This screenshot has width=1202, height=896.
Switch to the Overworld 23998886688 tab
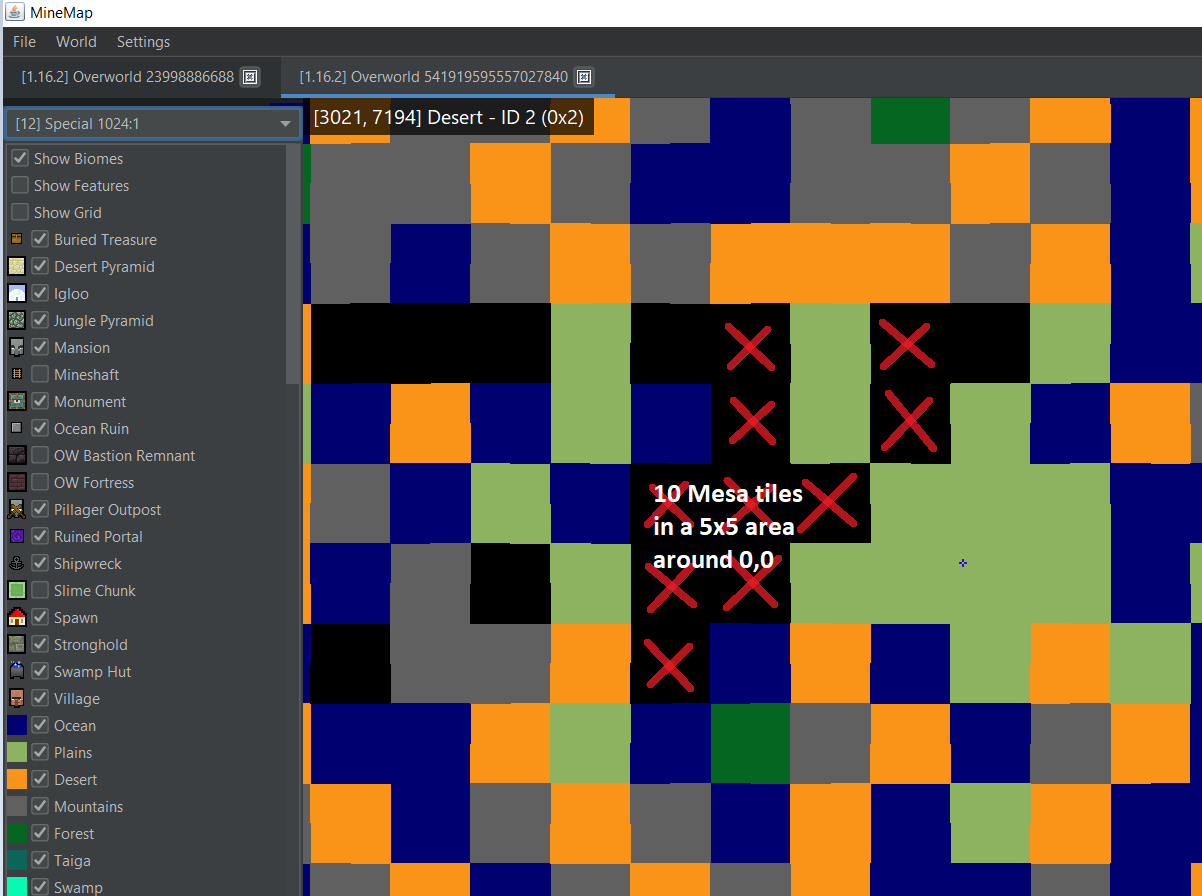click(130, 77)
